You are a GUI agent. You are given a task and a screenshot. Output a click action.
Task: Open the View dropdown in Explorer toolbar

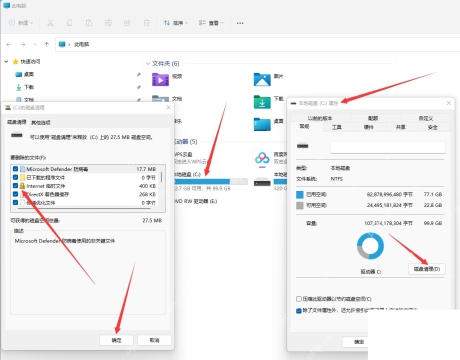211,23
